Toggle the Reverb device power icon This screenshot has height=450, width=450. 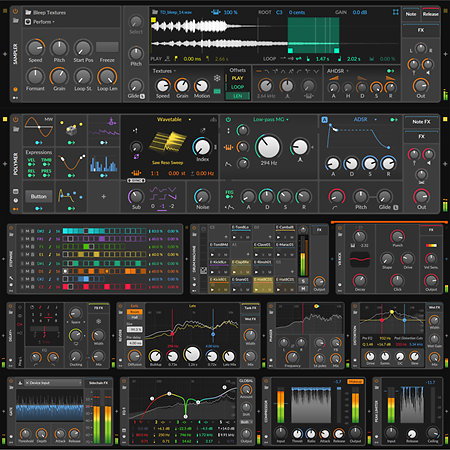121,306
